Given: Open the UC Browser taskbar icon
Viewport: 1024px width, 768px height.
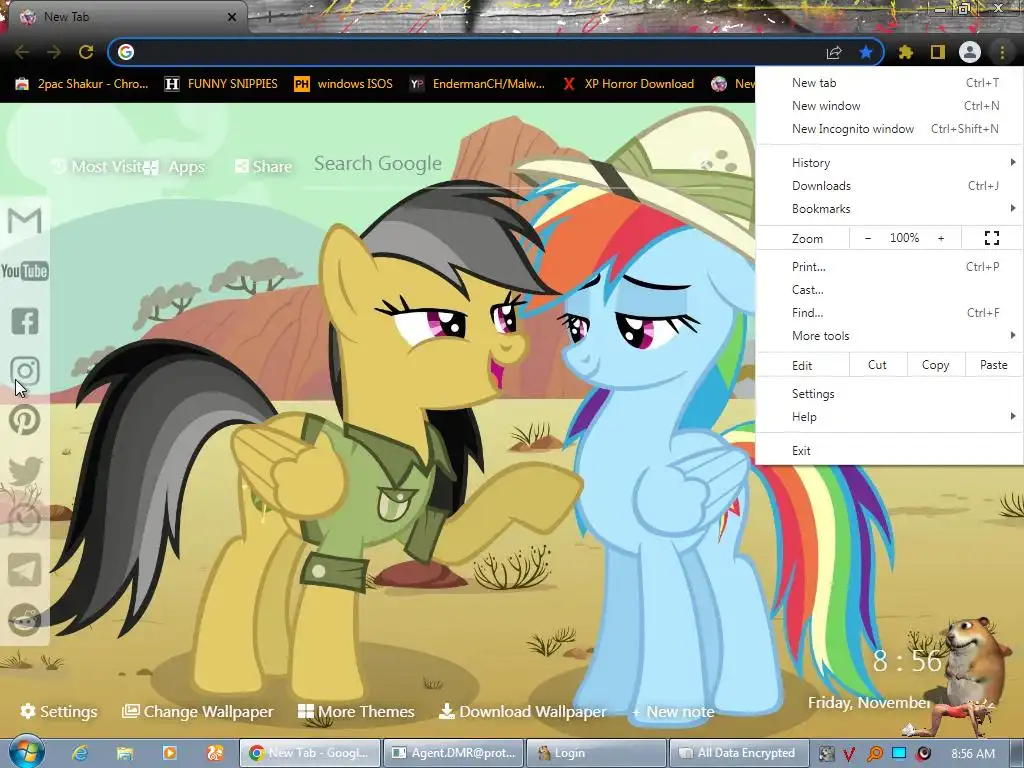Looking at the screenshot, I should (215, 753).
